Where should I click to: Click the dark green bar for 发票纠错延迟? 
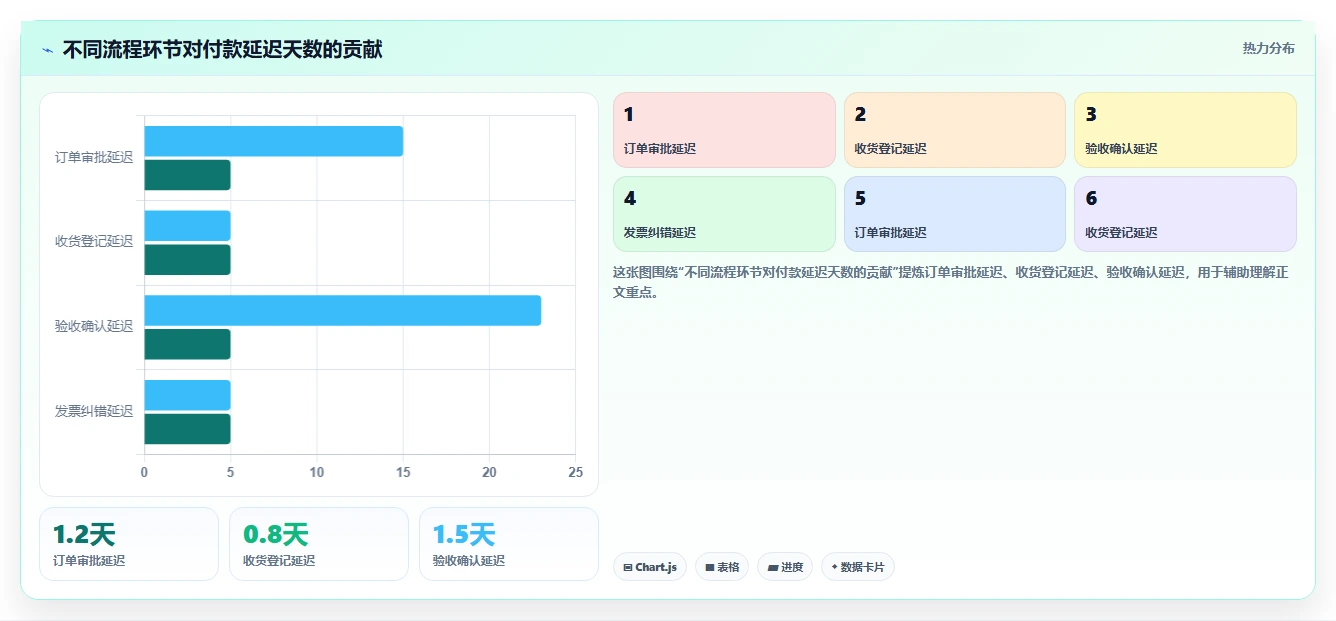[x=188, y=429]
